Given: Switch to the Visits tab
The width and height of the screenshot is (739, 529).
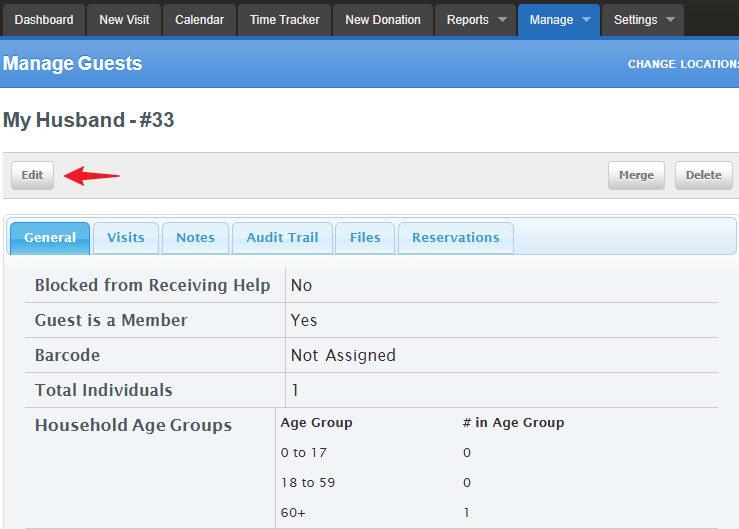Looking at the screenshot, I should pyautogui.click(x=126, y=238).
